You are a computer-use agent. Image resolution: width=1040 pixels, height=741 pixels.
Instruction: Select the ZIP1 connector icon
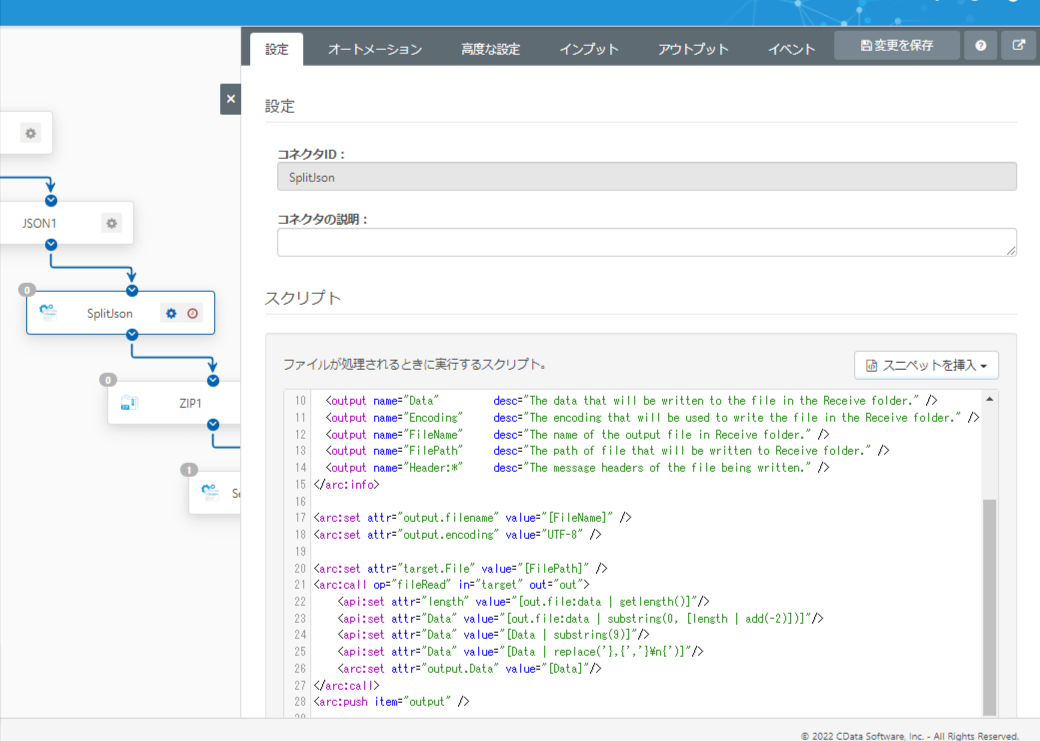[x=129, y=403]
